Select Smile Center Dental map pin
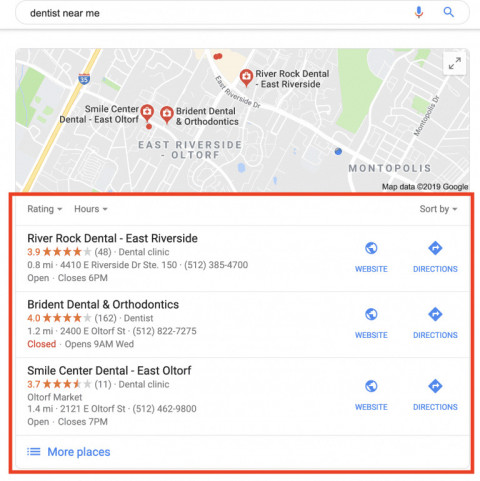The image size is (480, 481). (147, 113)
